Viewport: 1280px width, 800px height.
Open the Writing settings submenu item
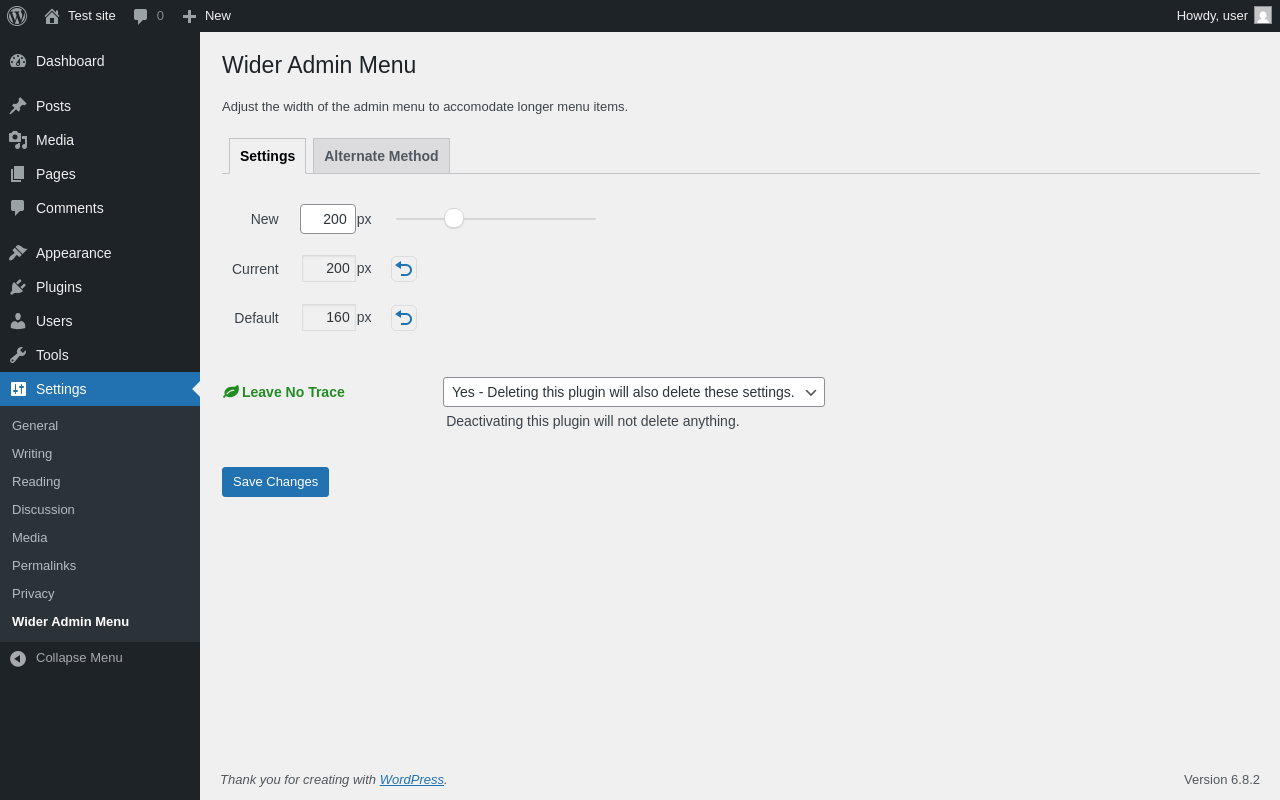(32, 453)
